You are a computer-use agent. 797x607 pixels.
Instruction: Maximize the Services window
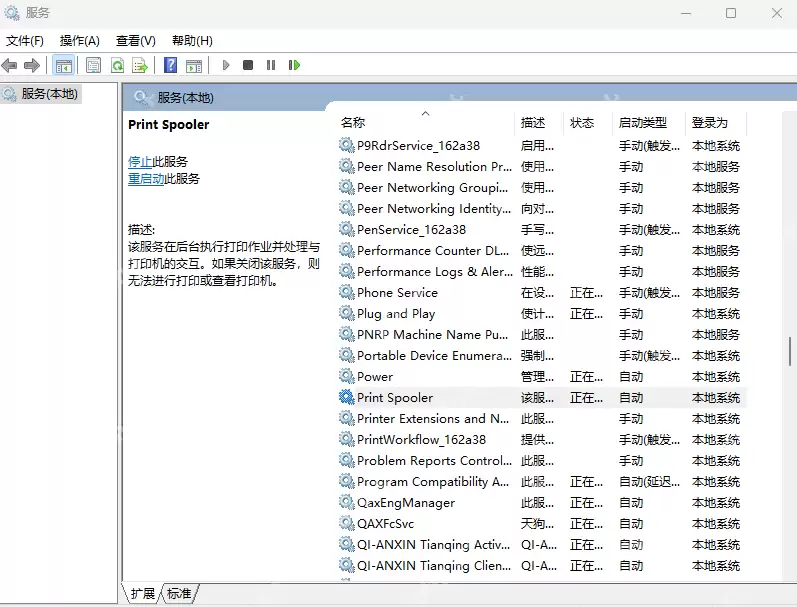pyautogui.click(x=731, y=13)
